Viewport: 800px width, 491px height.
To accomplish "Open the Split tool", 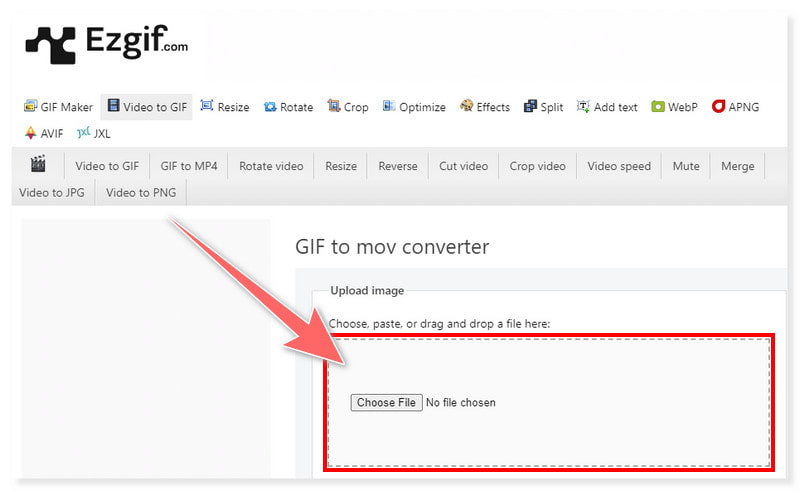I will (x=543, y=107).
